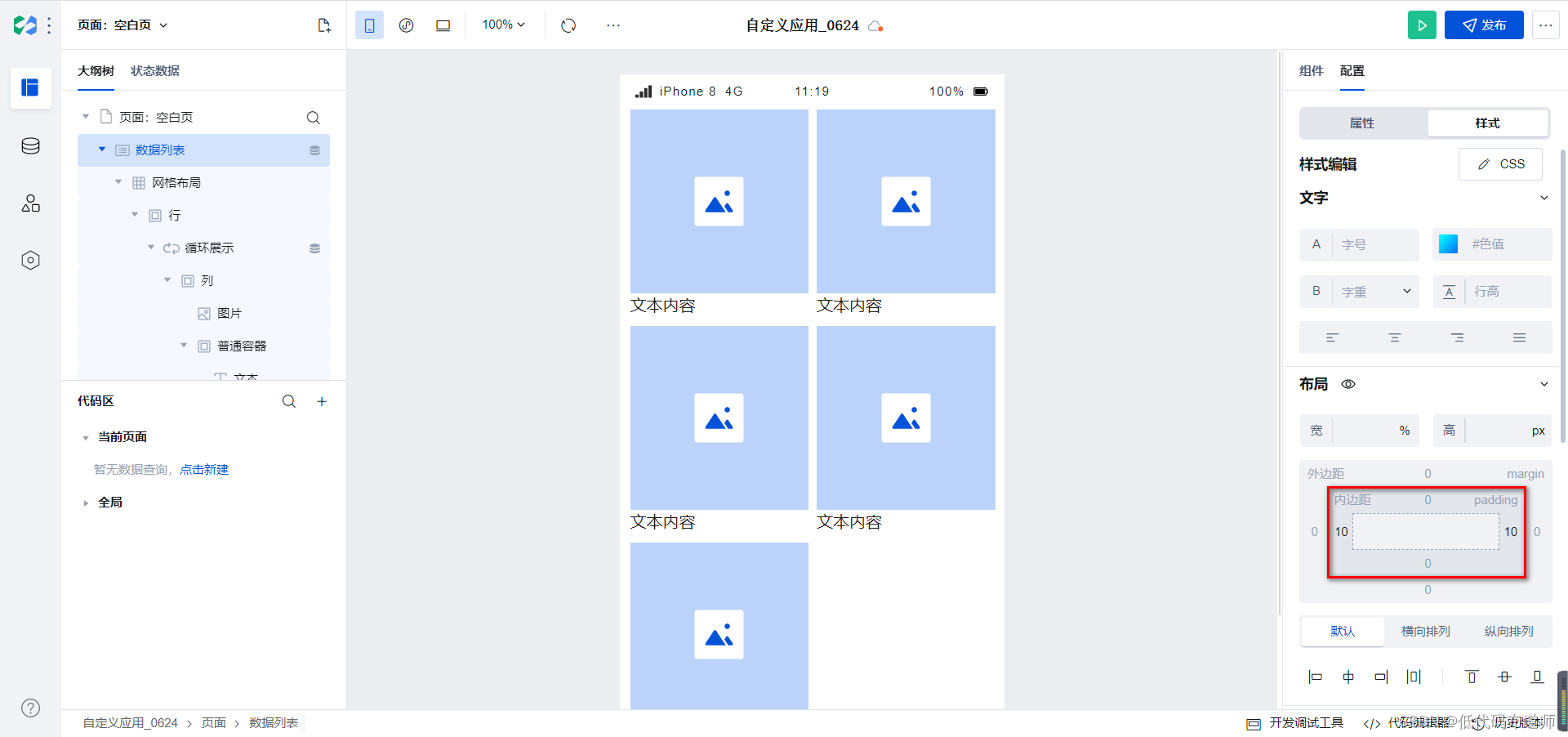1568x737 pixels.
Task: Open the 页面: 空白页 page dropdown
Action: coord(122,25)
